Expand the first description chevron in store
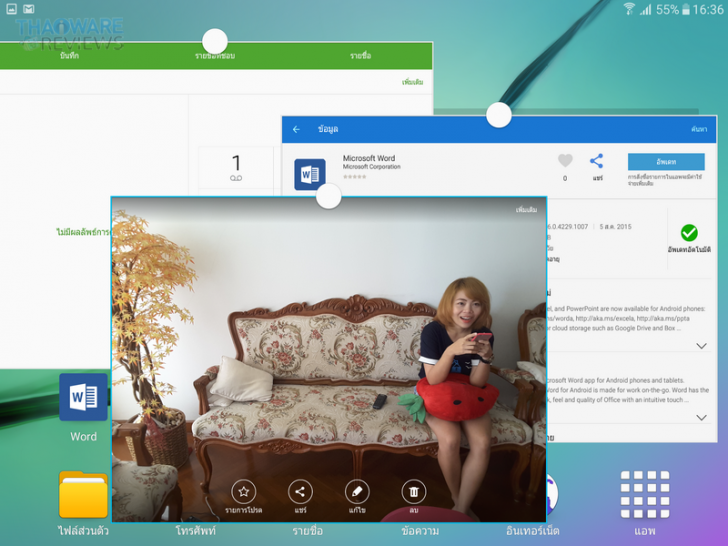Screen dimensions: 728x546 pos(702,346)
